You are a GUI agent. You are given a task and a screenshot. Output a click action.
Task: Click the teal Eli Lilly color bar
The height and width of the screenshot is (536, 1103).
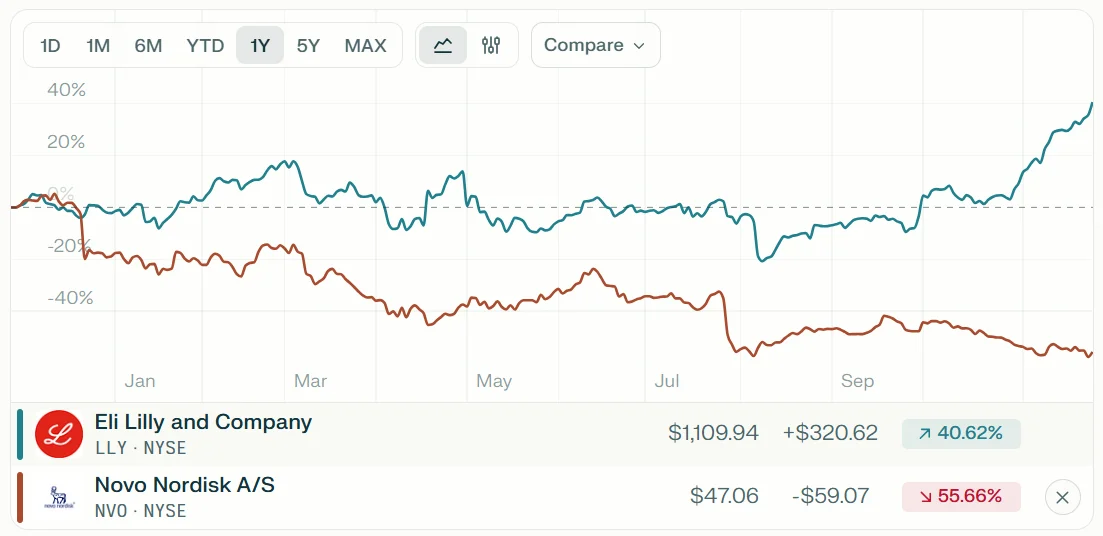coord(20,434)
